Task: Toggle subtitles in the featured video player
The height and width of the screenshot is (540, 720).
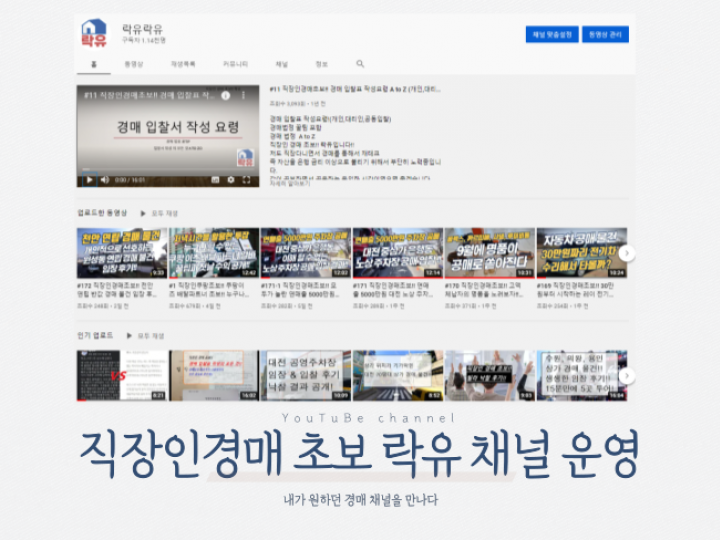Action: pos(214,180)
